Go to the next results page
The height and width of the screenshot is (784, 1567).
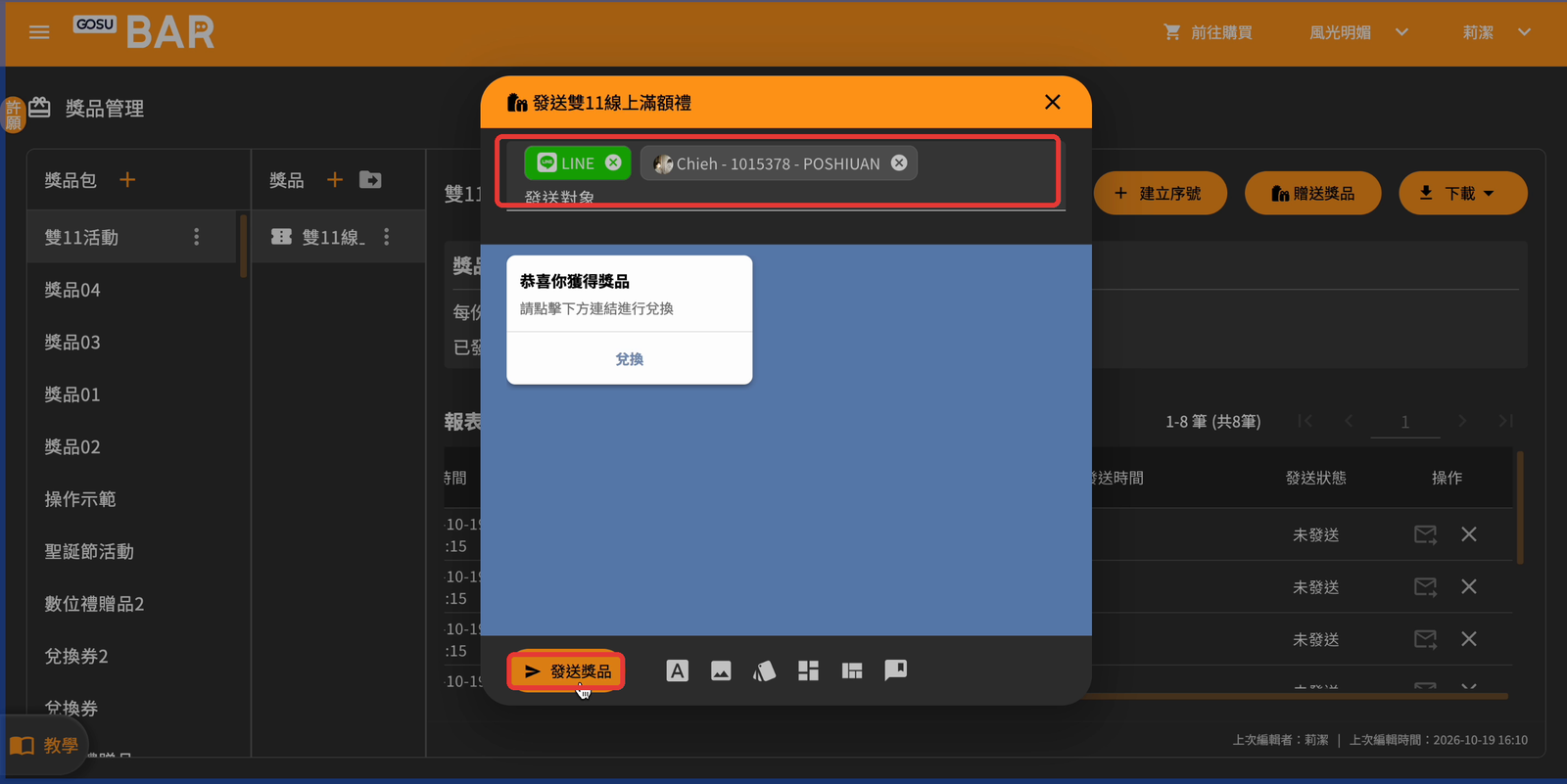pyautogui.click(x=1462, y=421)
